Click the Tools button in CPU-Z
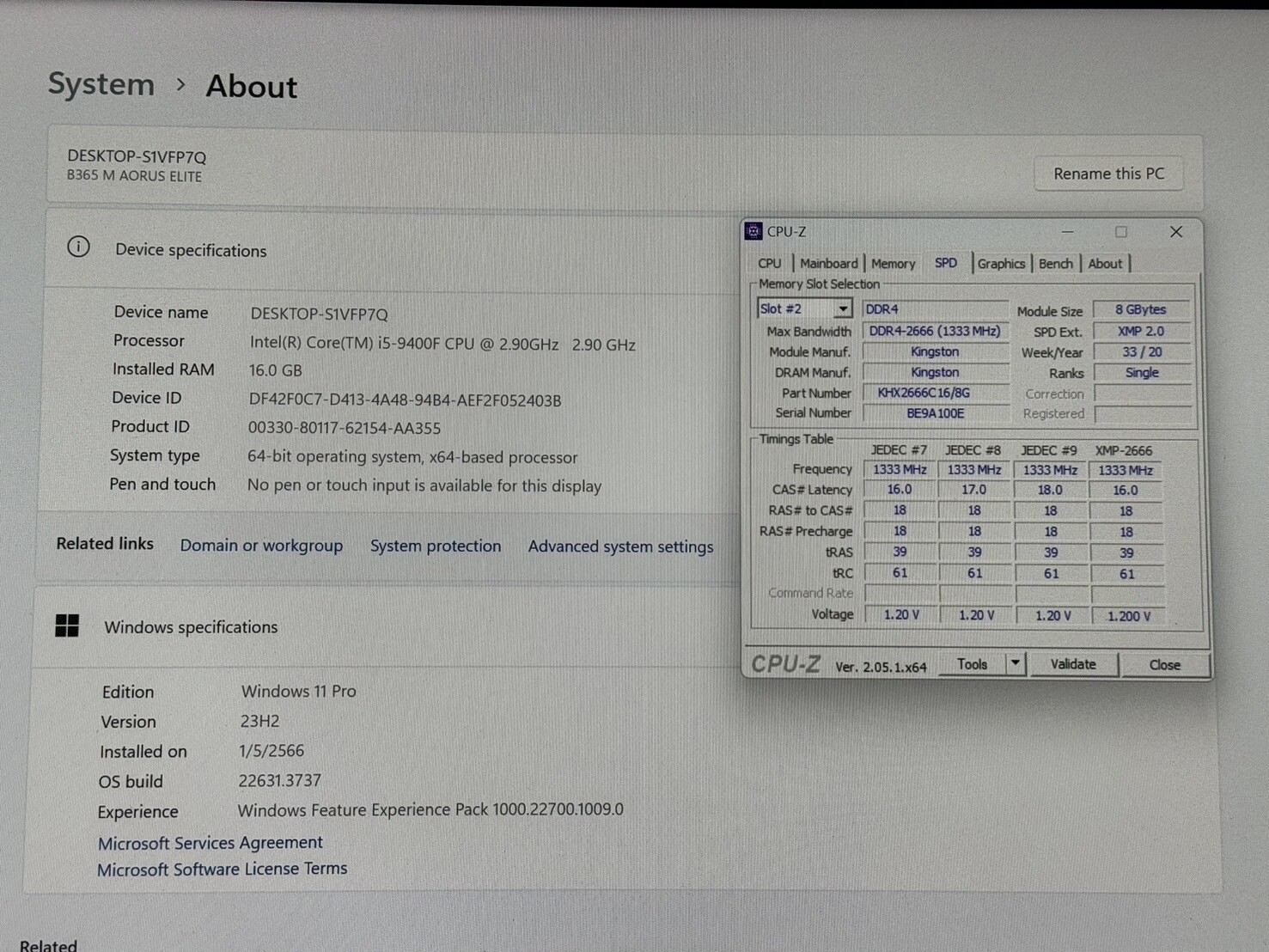 coord(972,664)
